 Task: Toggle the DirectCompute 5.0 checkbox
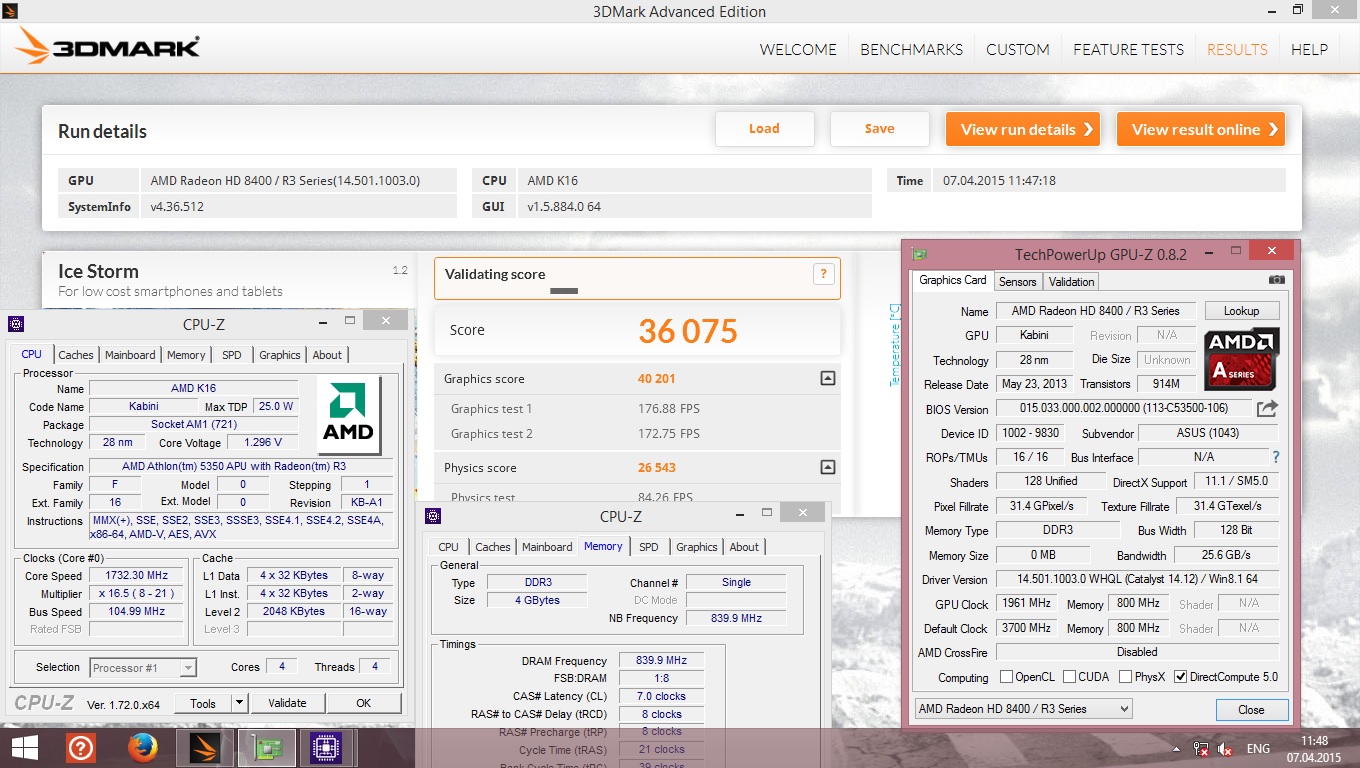pos(1181,677)
